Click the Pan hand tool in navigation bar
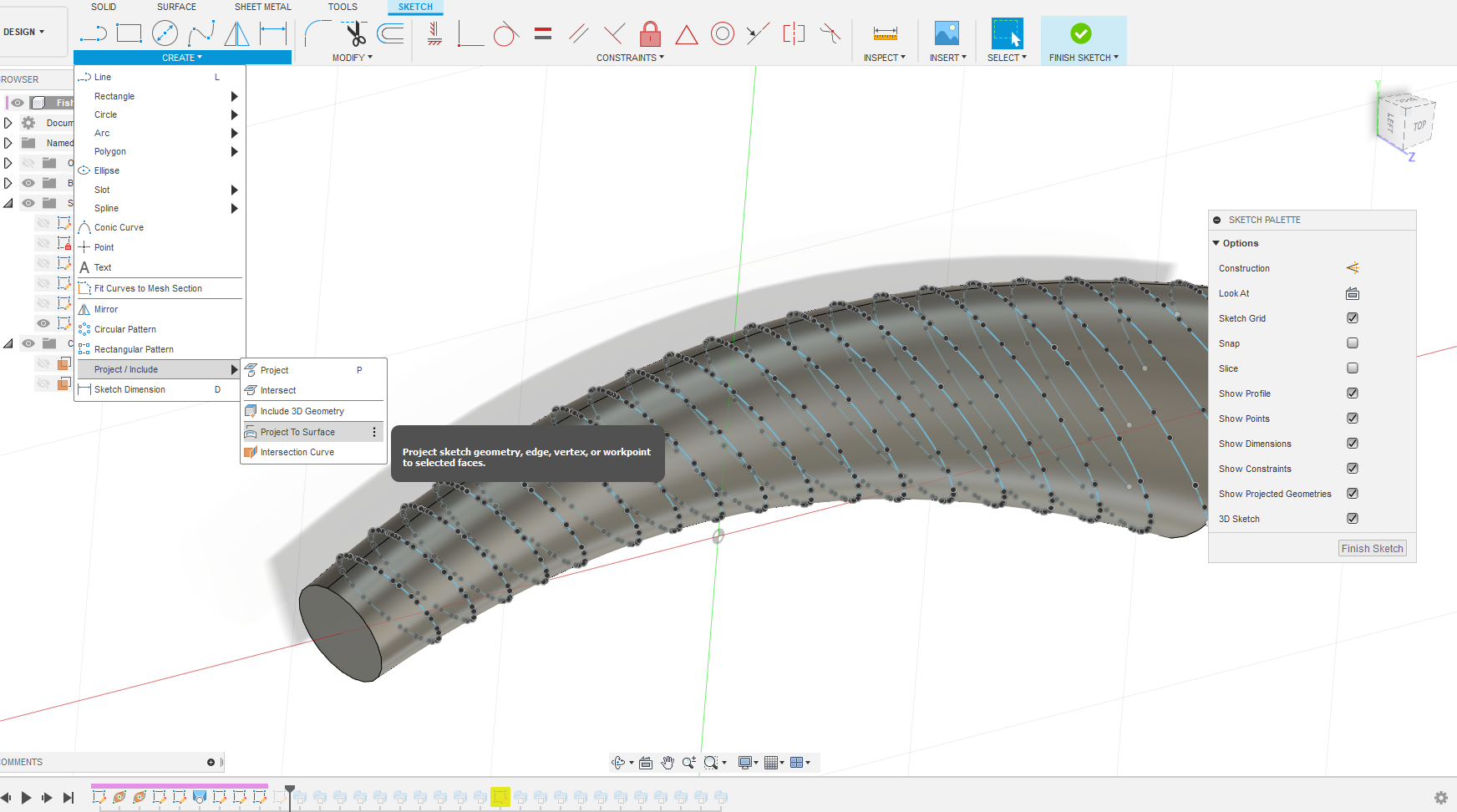The height and width of the screenshot is (812, 1457). (x=667, y=762)
